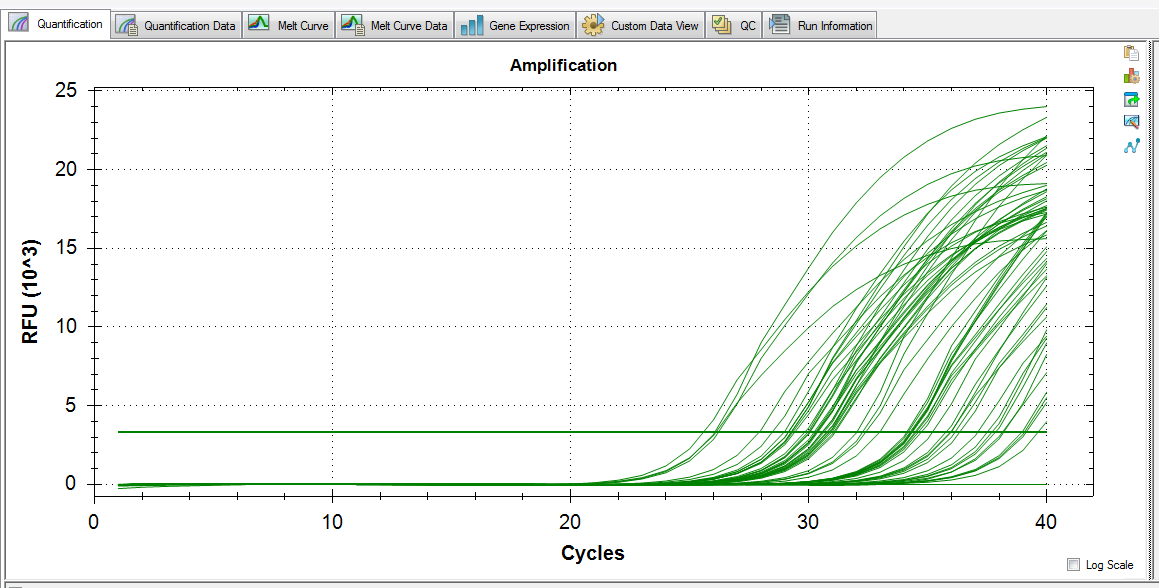Click the Log Scale label text

click(x=1109, y=565)
